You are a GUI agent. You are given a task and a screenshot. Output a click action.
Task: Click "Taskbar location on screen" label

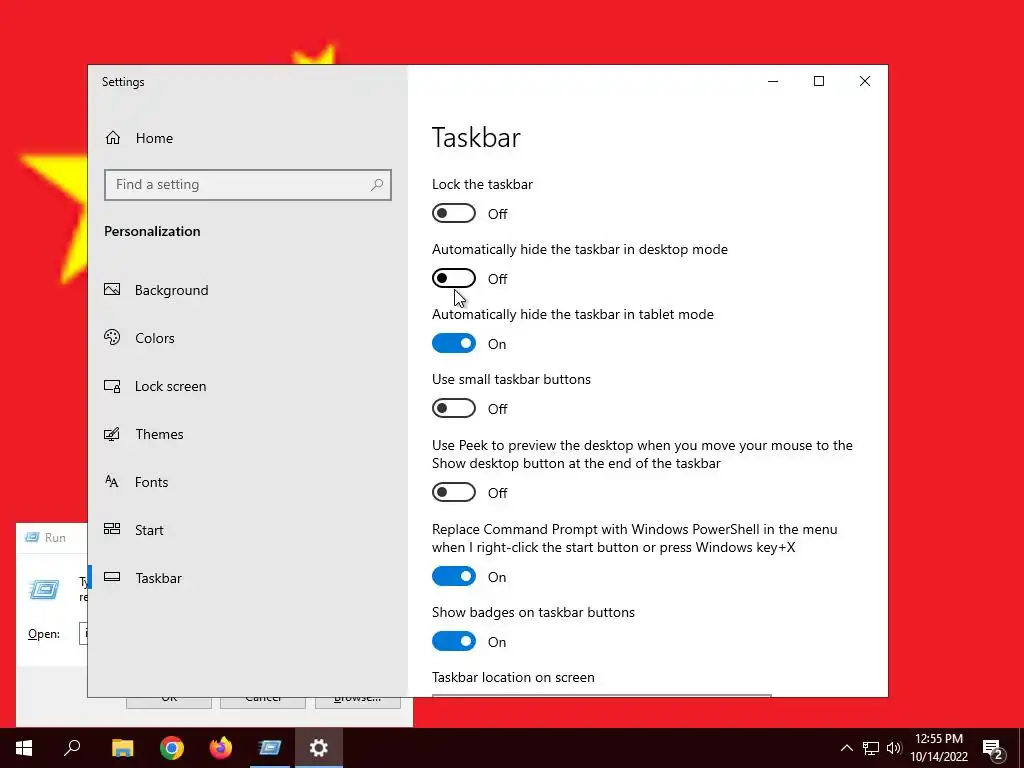coord(513,677)
